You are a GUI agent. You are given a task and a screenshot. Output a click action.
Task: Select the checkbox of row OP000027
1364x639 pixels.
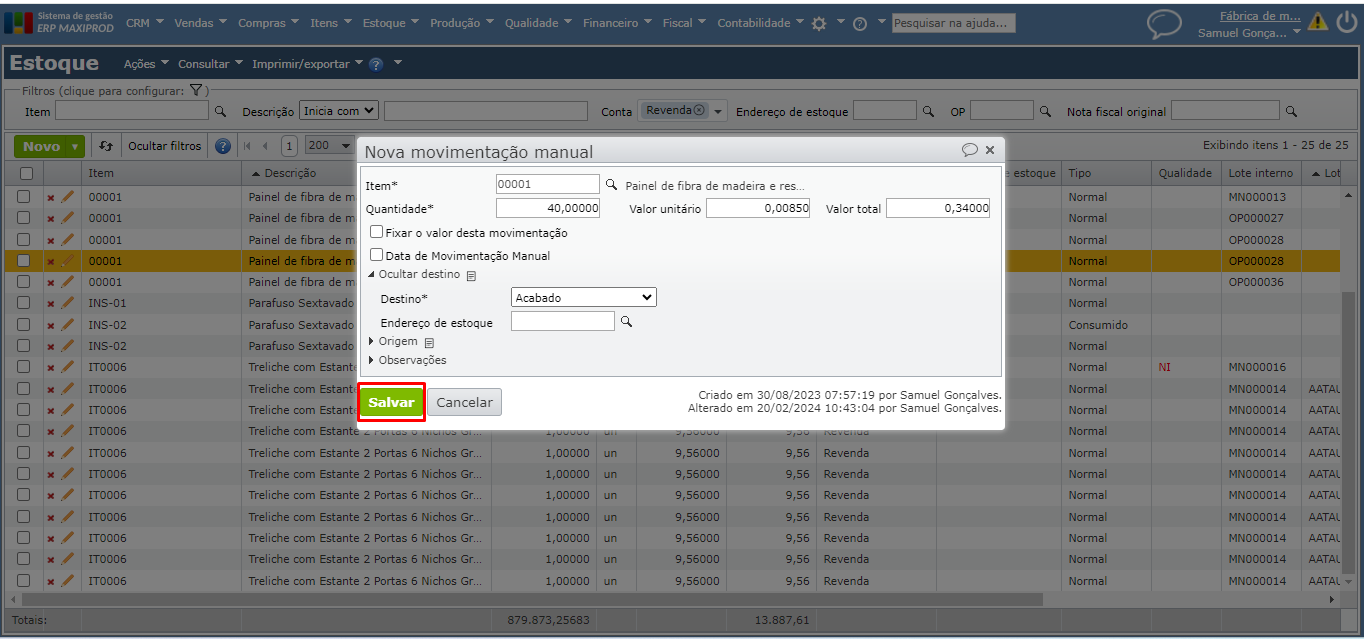pos(24,218)
